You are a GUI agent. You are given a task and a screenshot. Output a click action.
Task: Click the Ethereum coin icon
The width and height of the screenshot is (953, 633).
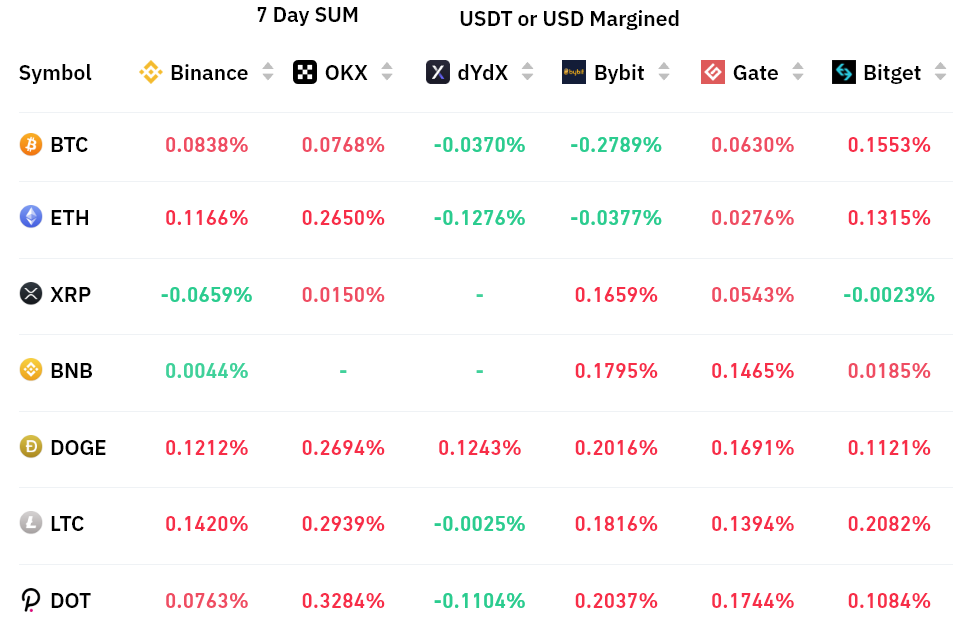(31, 217)
